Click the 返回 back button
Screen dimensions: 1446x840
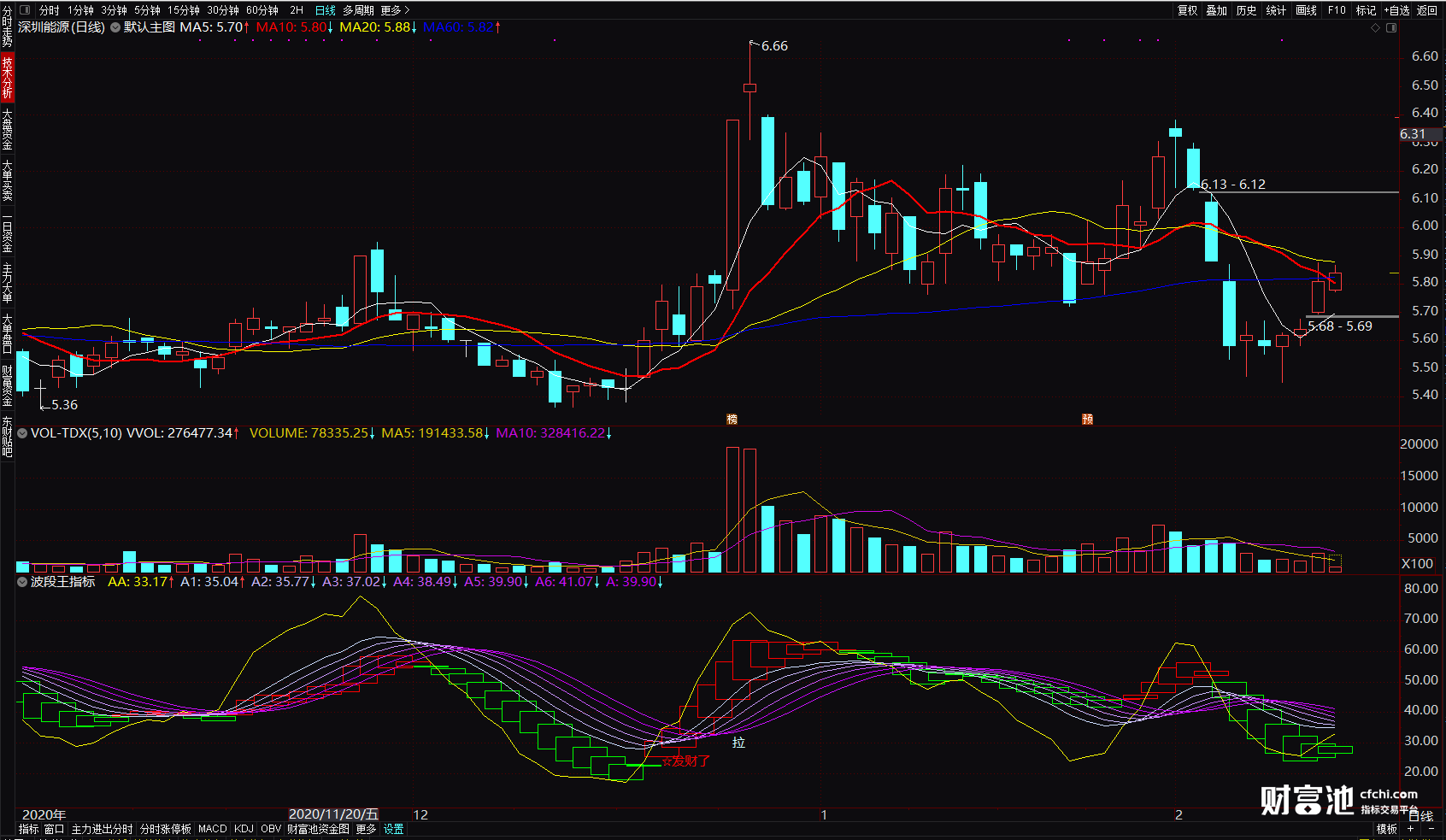tap(1427, 10)
